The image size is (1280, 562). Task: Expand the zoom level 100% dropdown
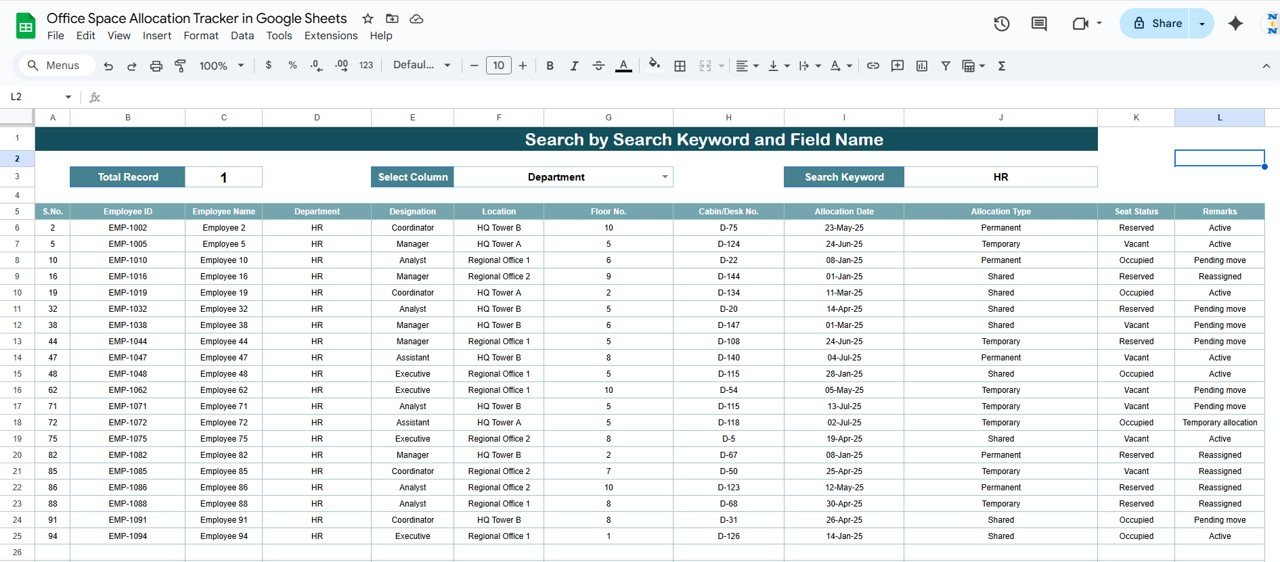pyautogui.click(x=222, y=66)
